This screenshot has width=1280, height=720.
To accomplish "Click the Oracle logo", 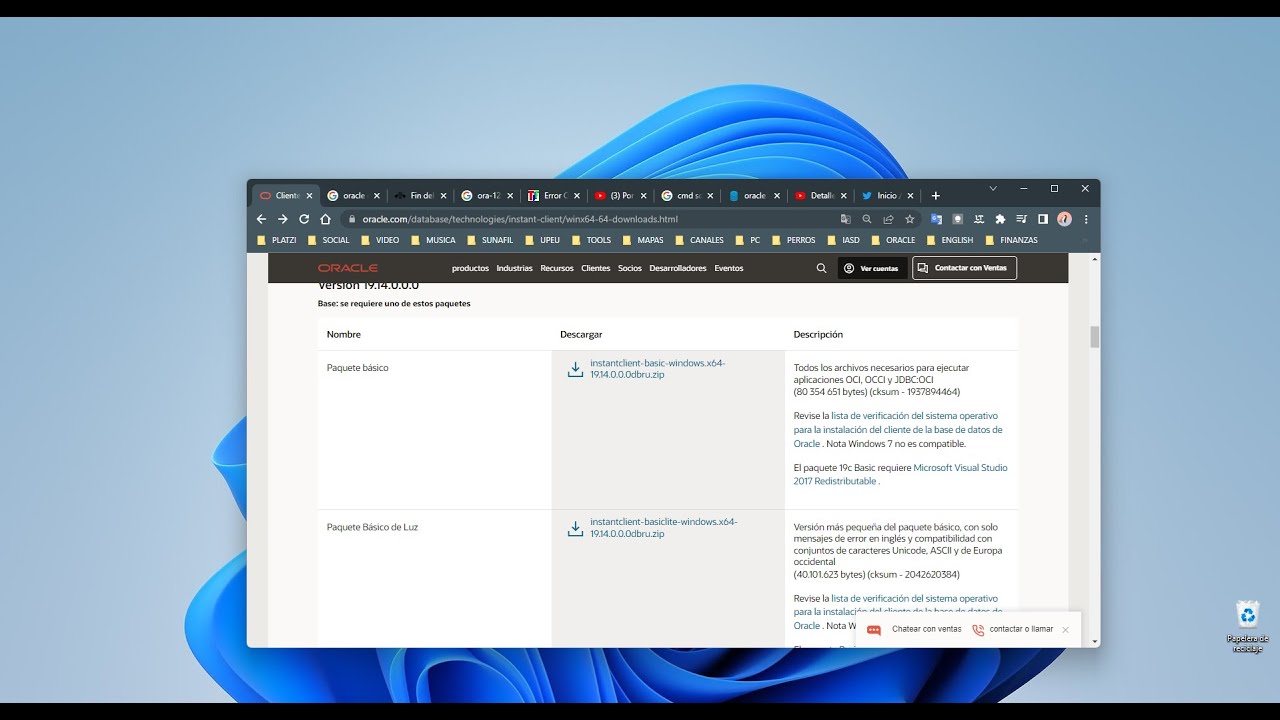I will [x=348, y=268].
